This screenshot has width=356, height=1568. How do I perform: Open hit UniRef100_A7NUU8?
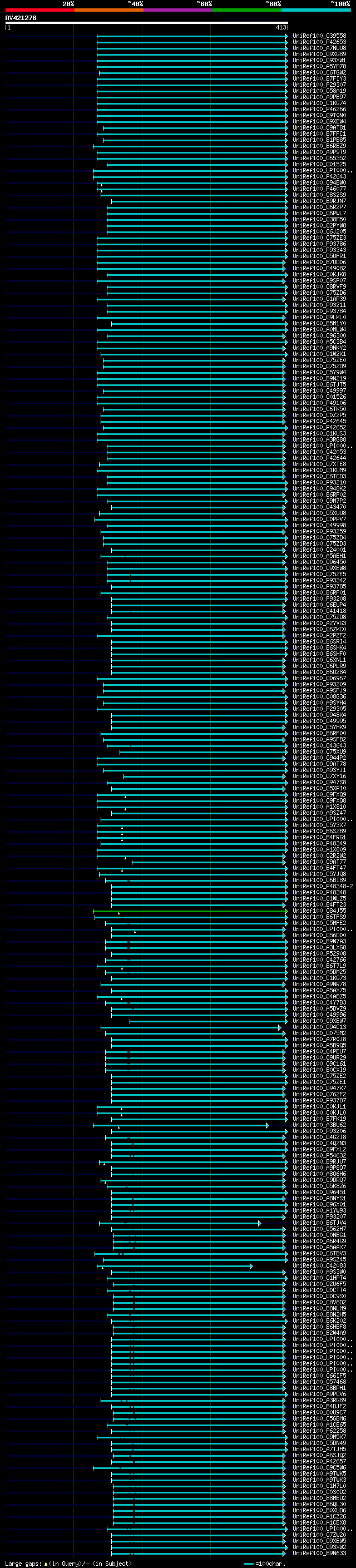click(319, 48)
